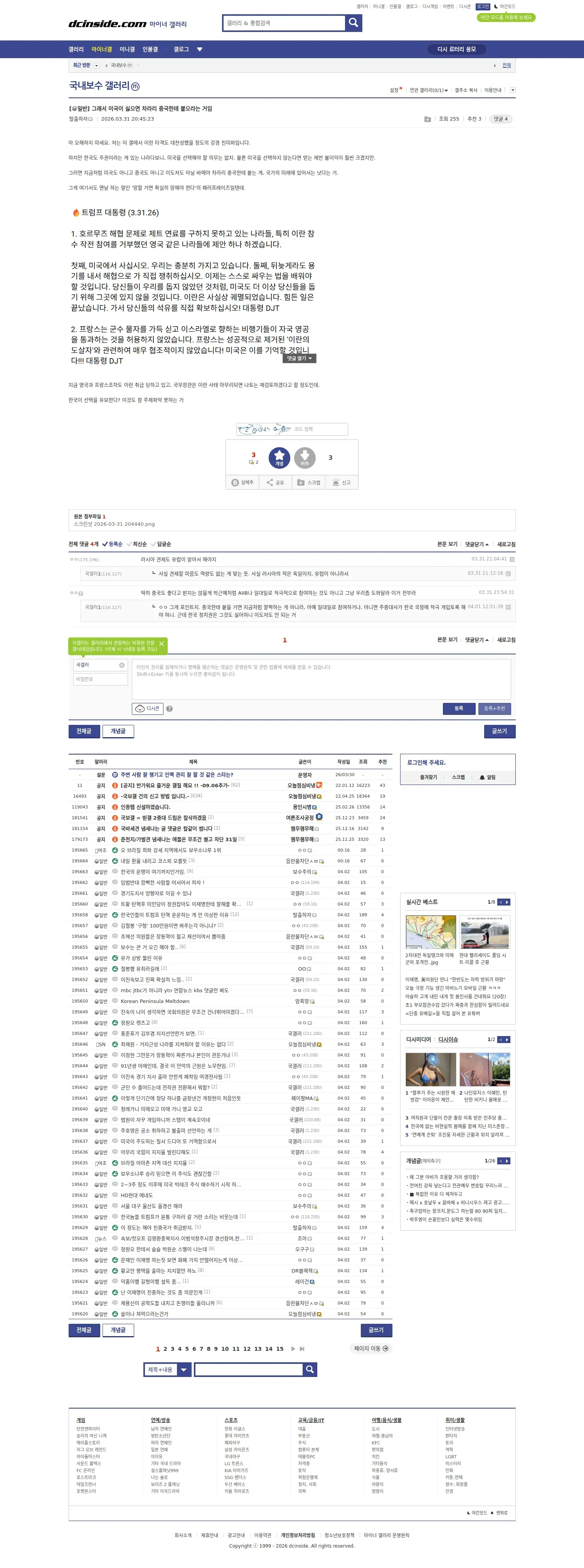Screen dimensions: 584x1568
Task: Go to next page of 디시미디어 panel
Action: (x=507, y=1040)
